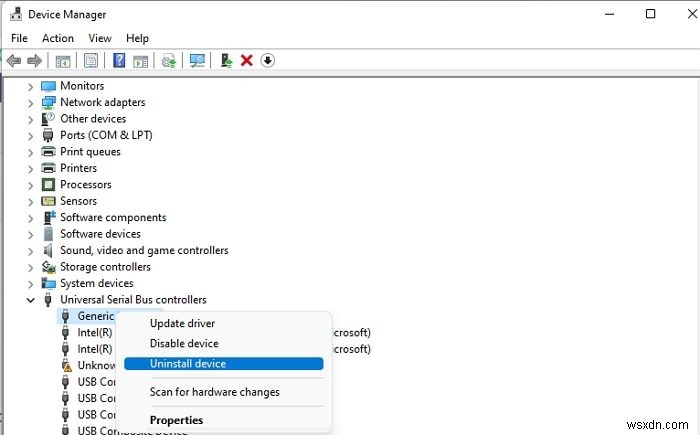The image size is (700, 435).
Task: Click the Storage controllers category icon
Action: [x=48, y=267]
